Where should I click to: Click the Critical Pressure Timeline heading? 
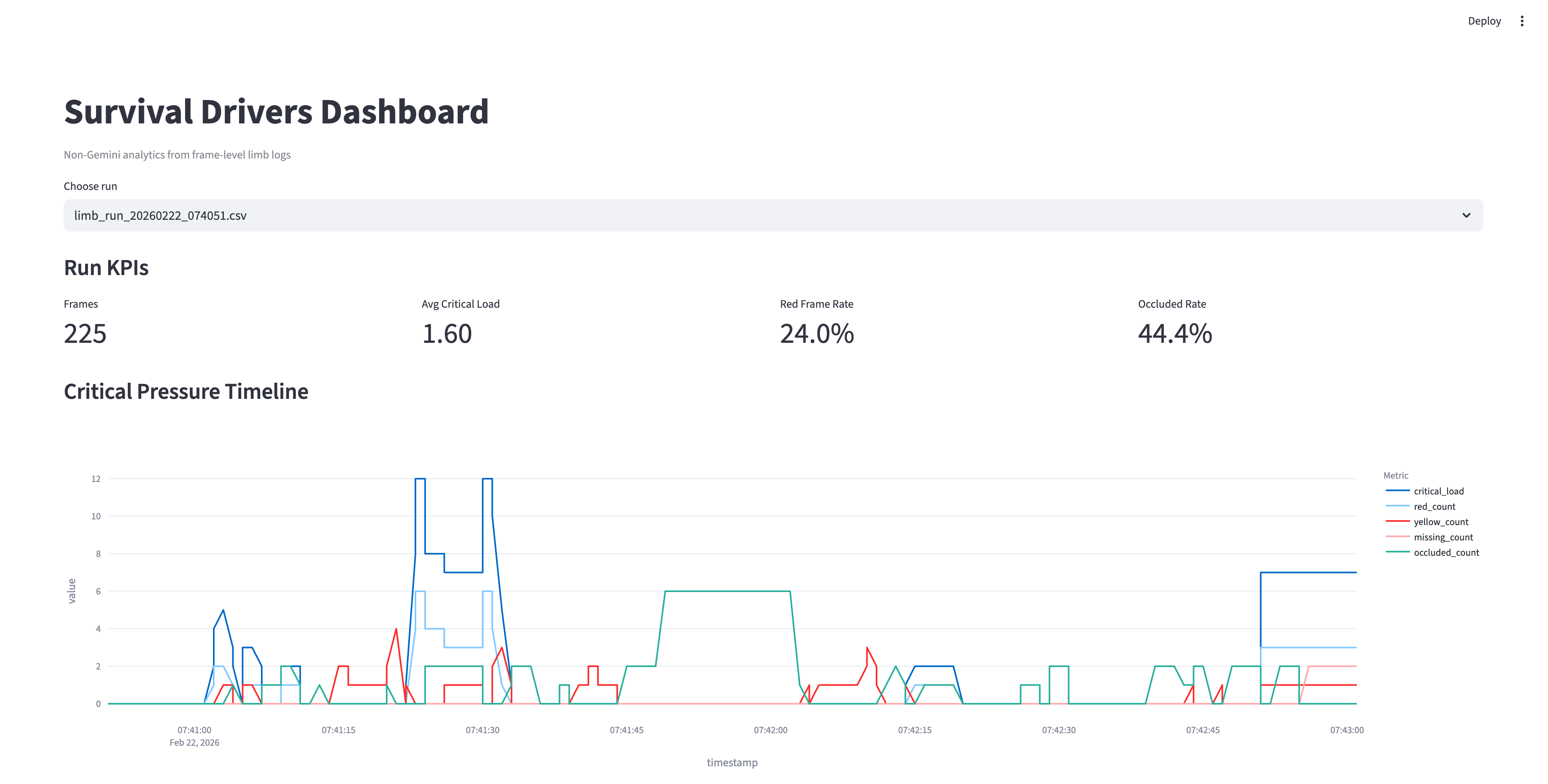click(186, 391)
